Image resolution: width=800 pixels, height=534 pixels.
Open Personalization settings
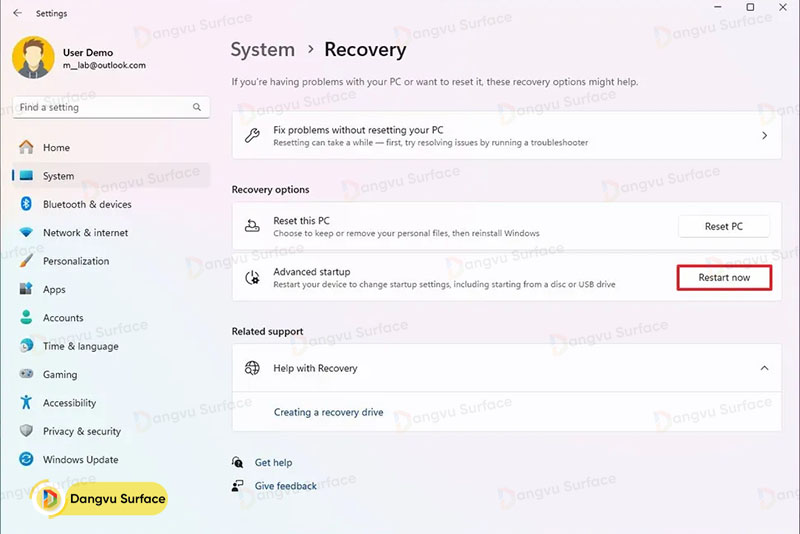coord(76,261)
